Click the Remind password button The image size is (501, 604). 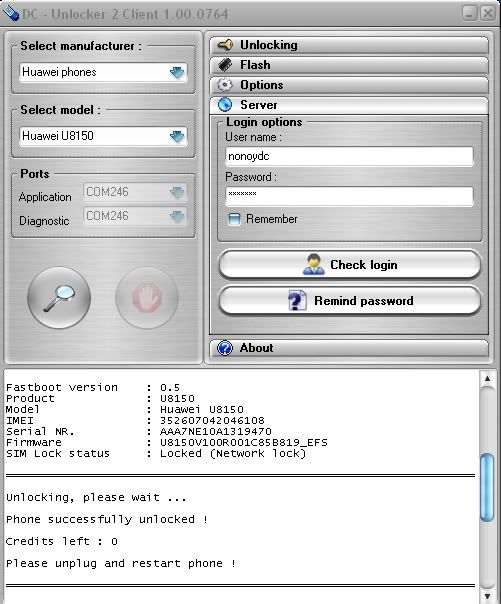[x=350, y=300]
